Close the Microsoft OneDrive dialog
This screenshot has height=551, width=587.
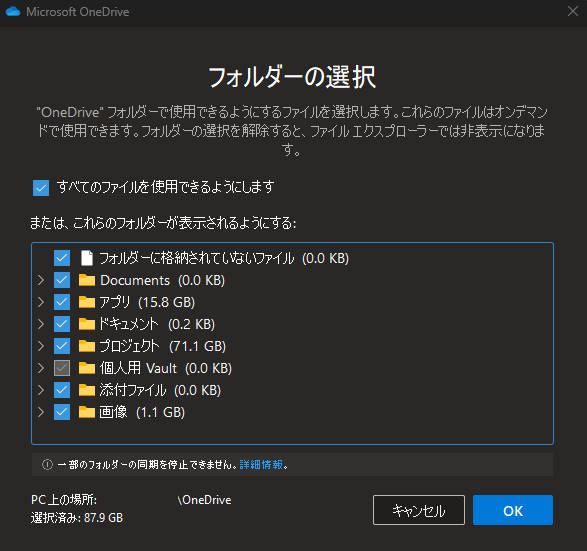point(573,11)
